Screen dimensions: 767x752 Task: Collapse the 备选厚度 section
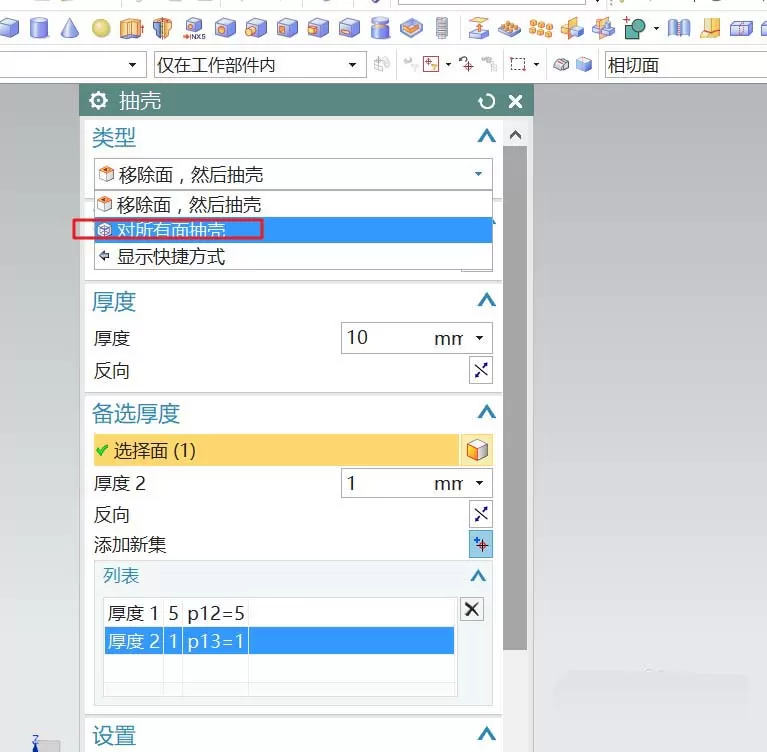tap(486, 411)
